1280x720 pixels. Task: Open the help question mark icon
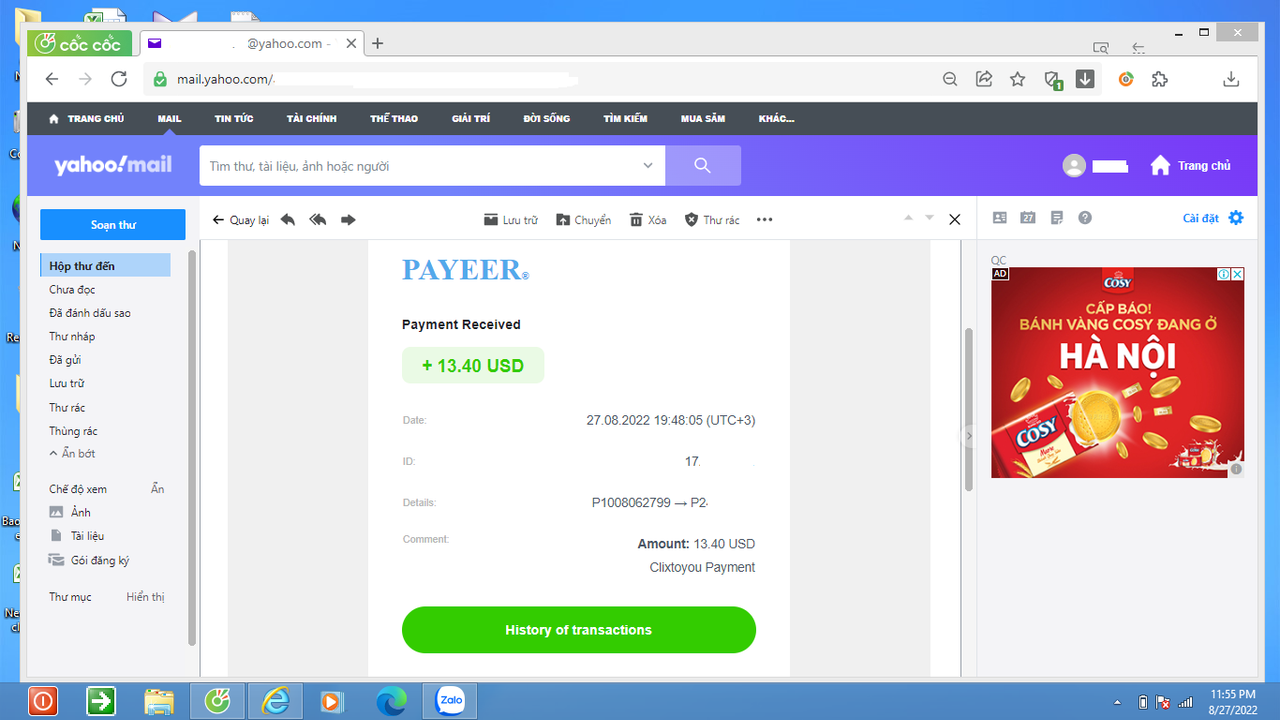pos(1085,218)
